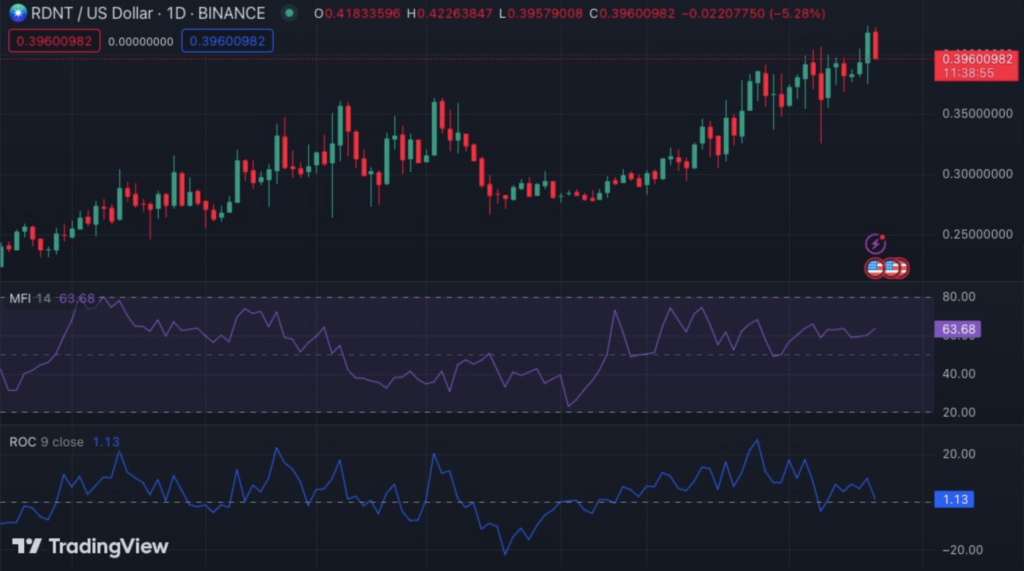Viewport: 1024px width, 571px height.
Task: Click the ROC legend value 1.13
Action: pyautogui.click(x=106, y=442)
